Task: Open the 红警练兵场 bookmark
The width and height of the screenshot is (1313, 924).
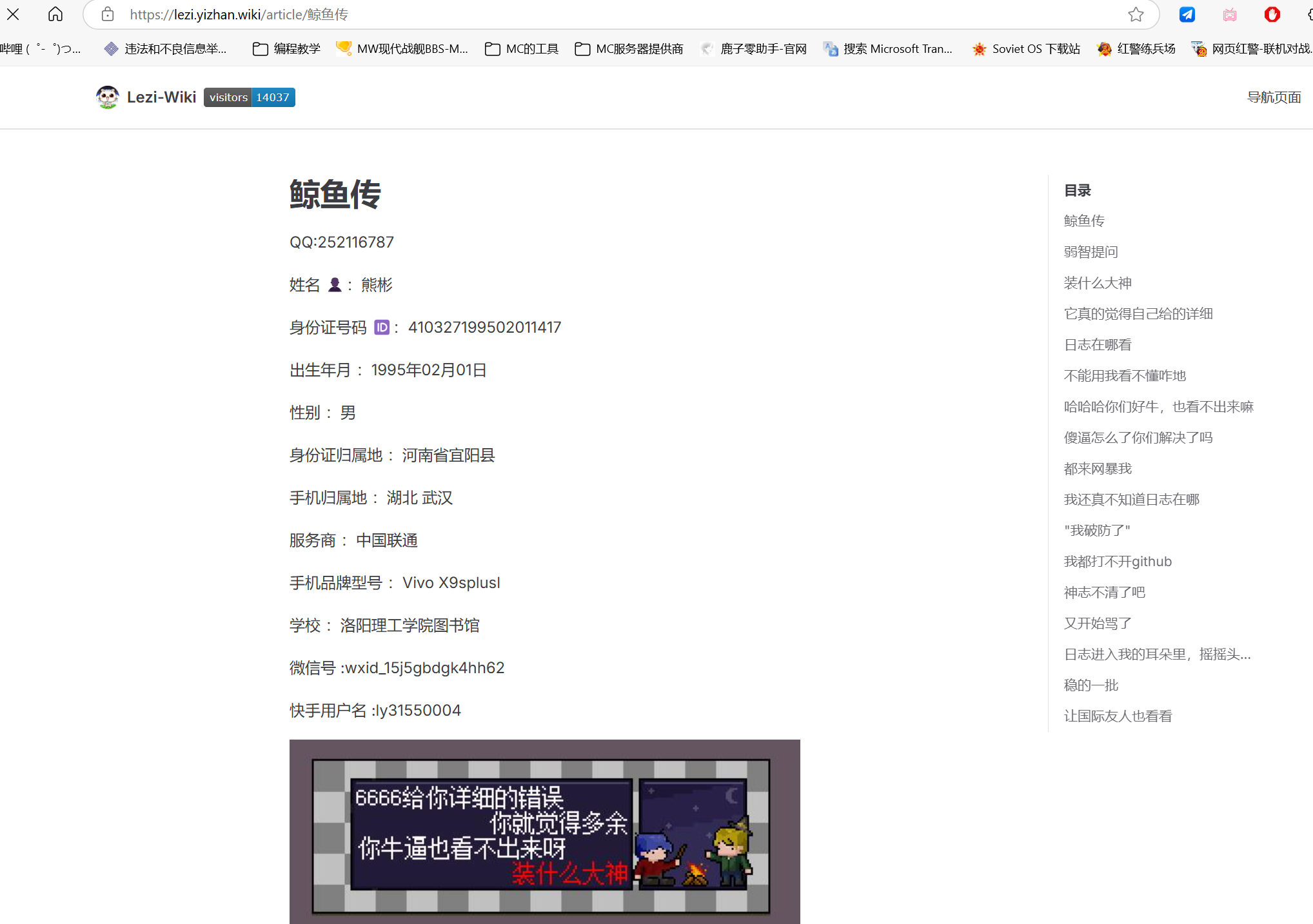Action: pyautogui.click(x=1136, y=49)
